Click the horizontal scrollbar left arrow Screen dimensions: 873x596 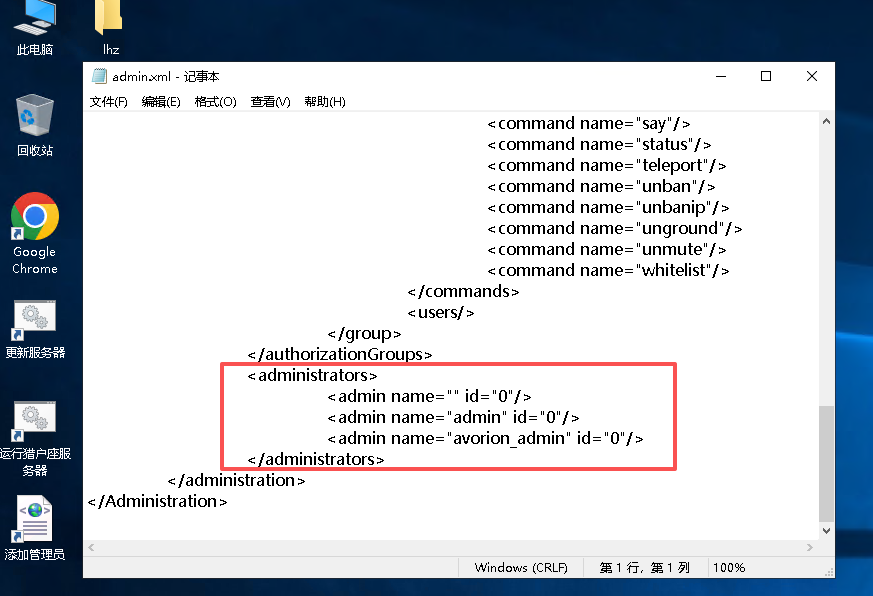click(91, 548)
